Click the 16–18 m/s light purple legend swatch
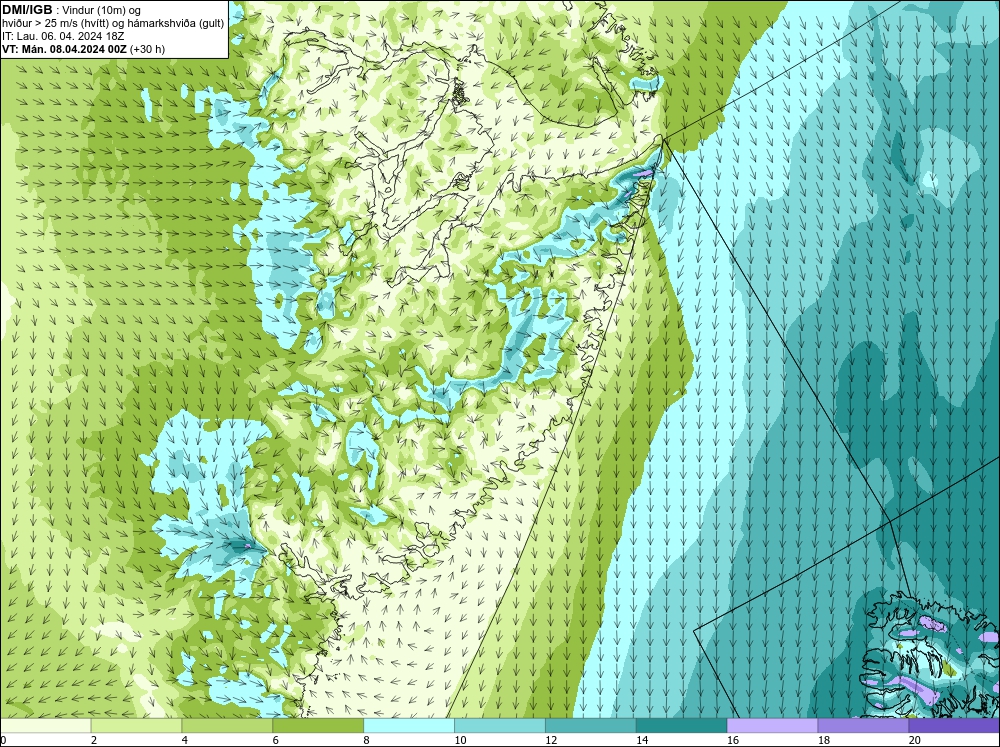The height and width of the screenshot is (747, 1000). tap(772, 726)
